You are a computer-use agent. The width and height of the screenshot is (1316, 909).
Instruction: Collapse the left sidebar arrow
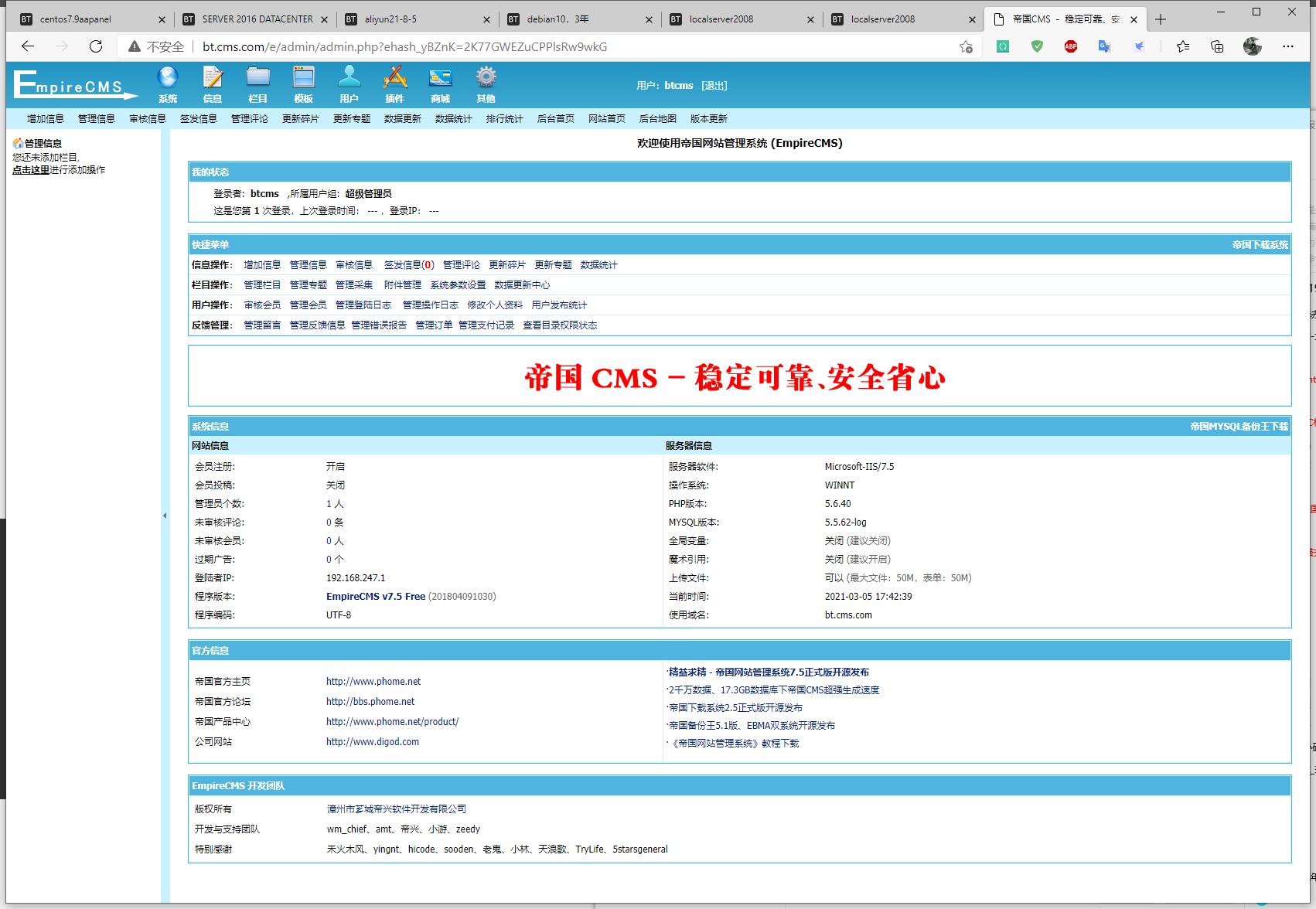[165, 516]
